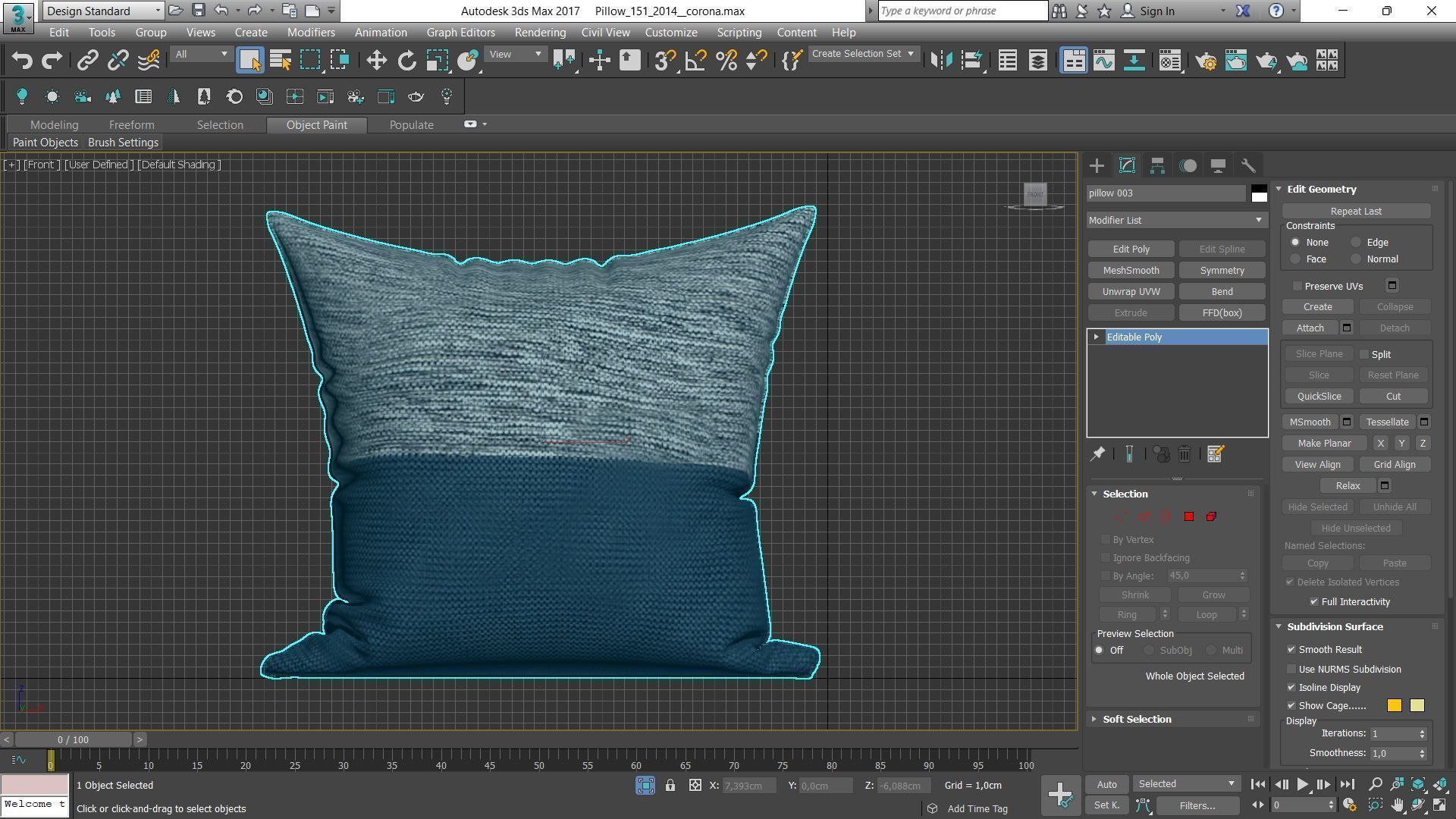The height and width of the screenshot is (819, 1456).
Task: Click the yellow Show Cage color swatch
Action: [1417, 706]
